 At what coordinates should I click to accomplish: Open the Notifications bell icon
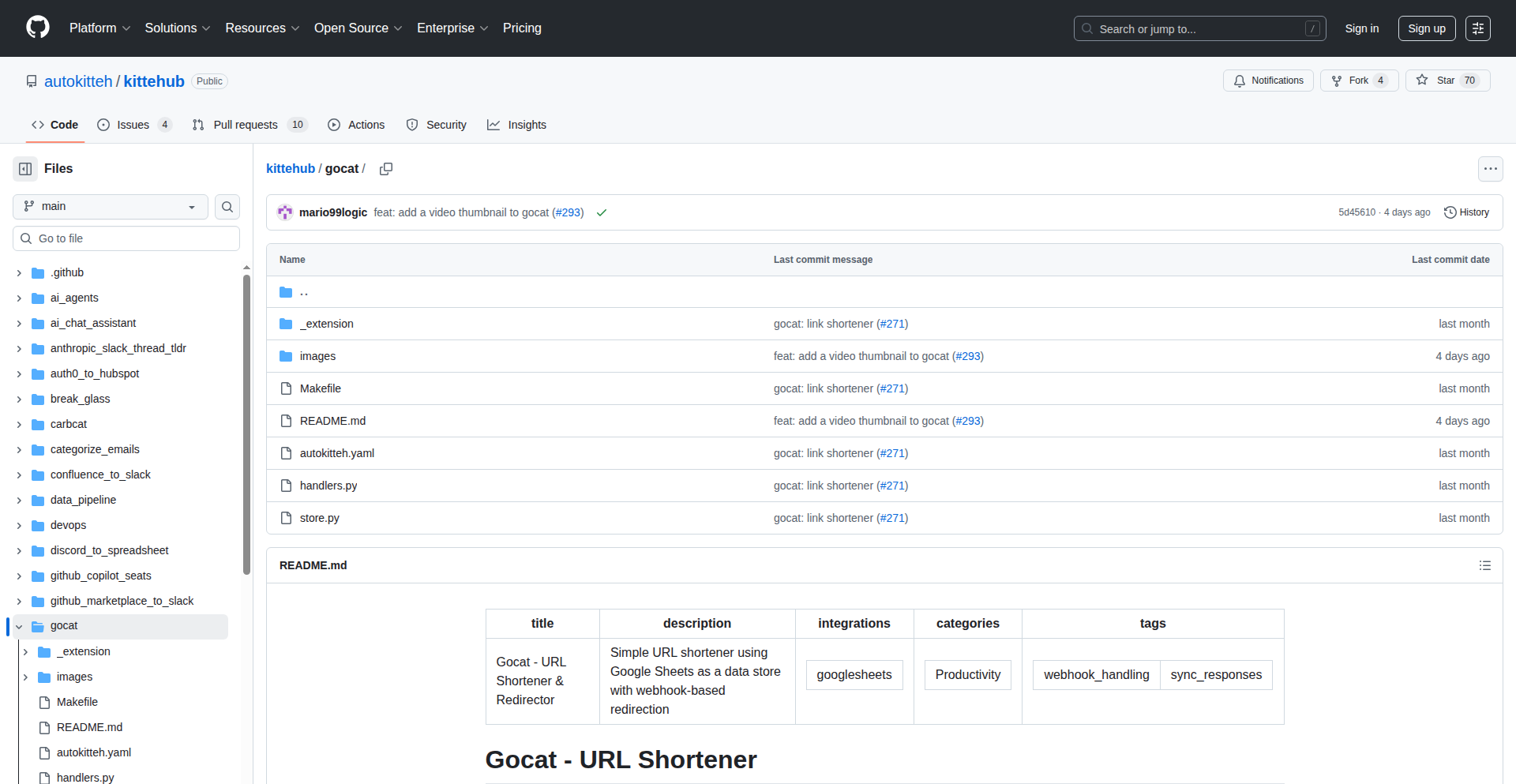(x=1268, y=80)
